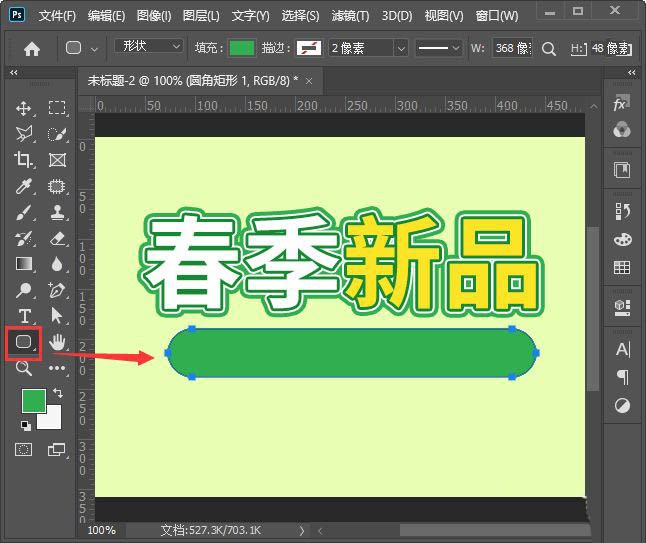Image resolution: width=646 pixels, height=543 pixels.
Task: Click the Home button in options bar
Action: pos(32,48)
